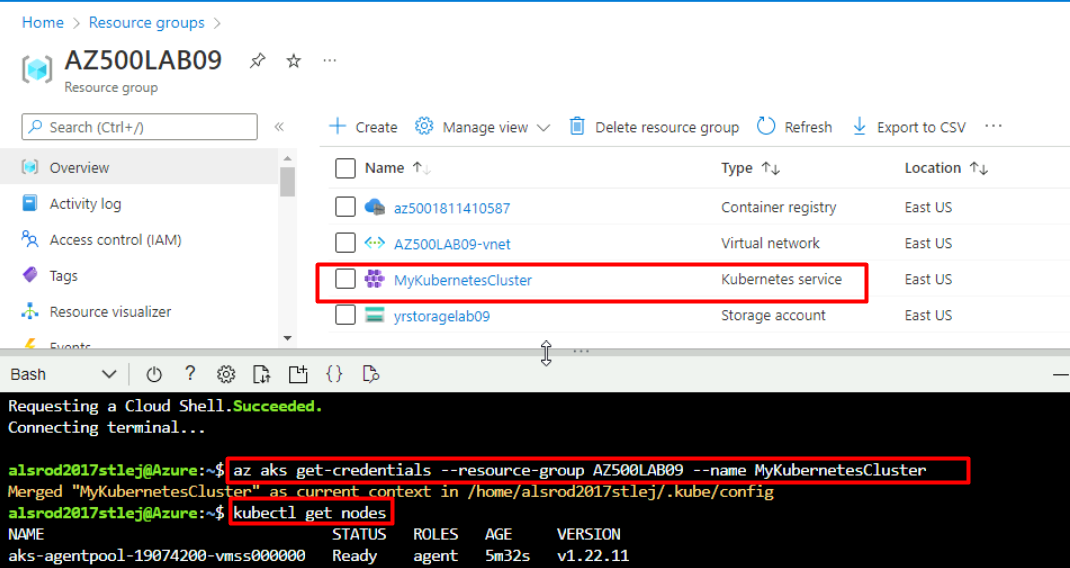Viewport: 1070px width, 568px height.
Task: Open the yrstoragelab09 storage account
Action: coord(442,316)
